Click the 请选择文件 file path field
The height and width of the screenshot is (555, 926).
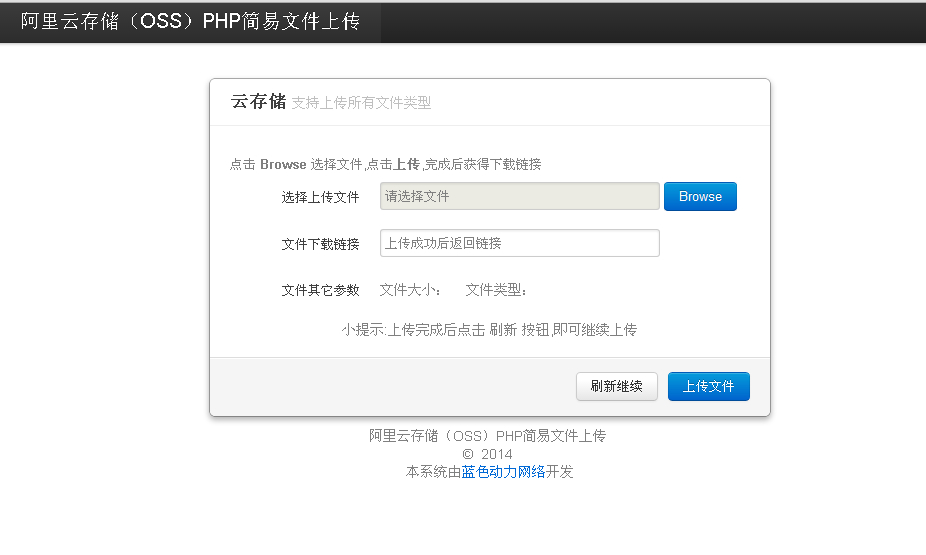(519, 197)
